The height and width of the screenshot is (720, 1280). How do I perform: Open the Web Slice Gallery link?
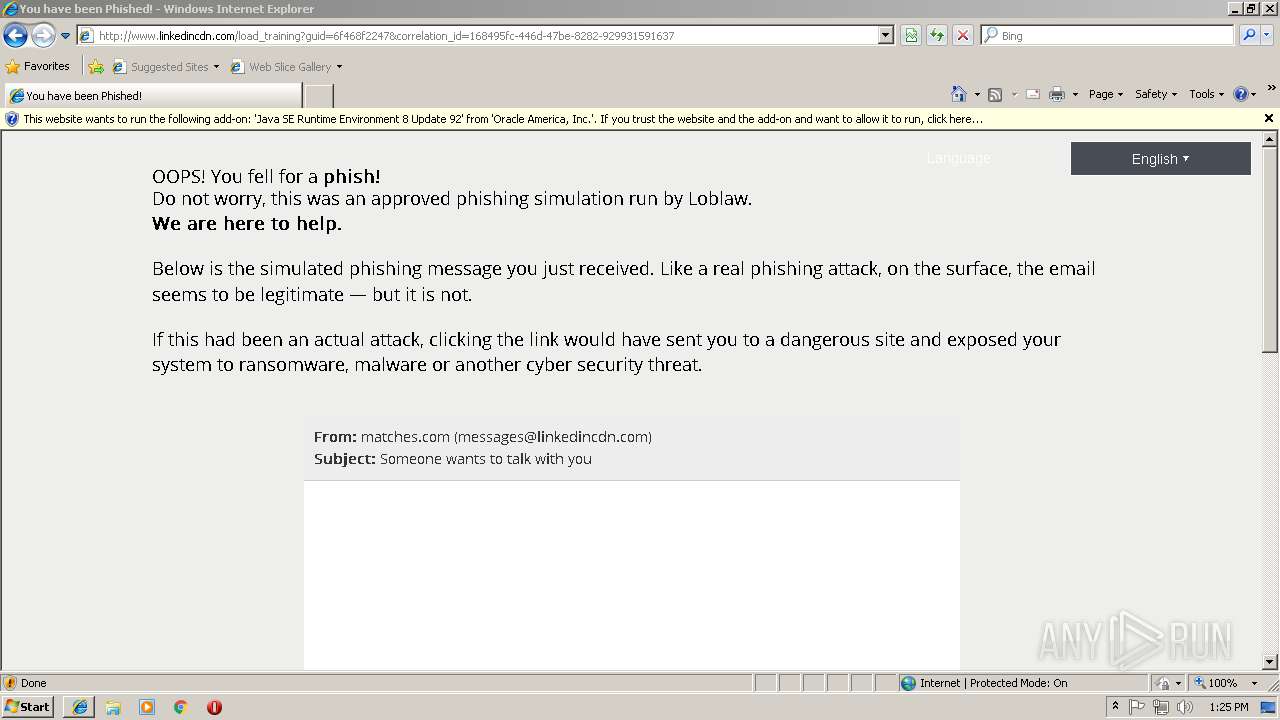click(x=286, y=67)
